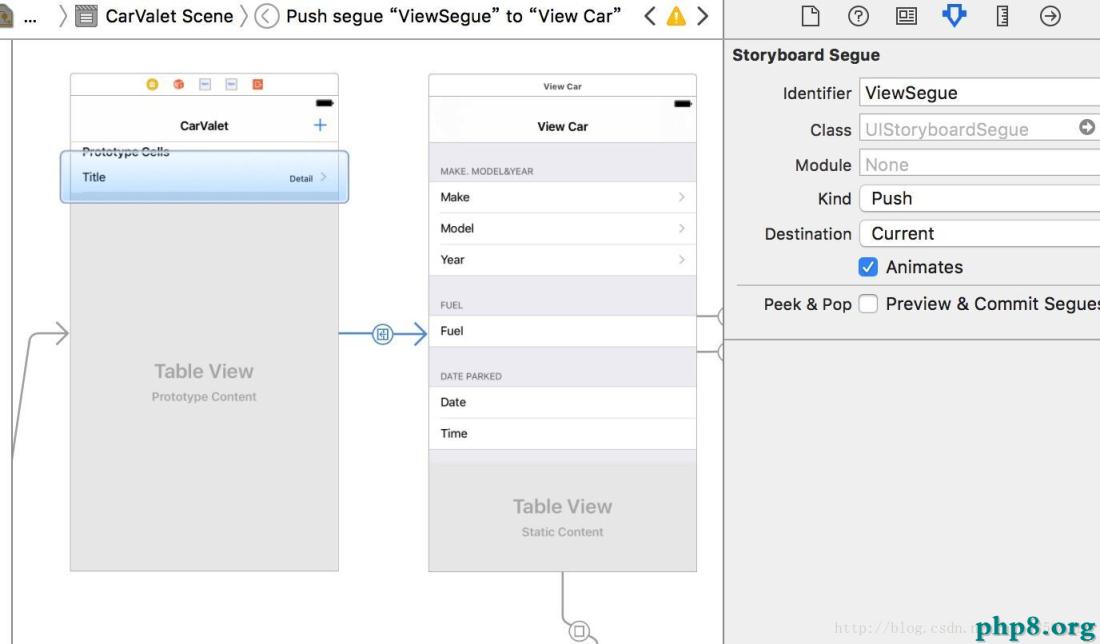
Task: Go to next issue with right chevron
Action: [x=702, y=16]
